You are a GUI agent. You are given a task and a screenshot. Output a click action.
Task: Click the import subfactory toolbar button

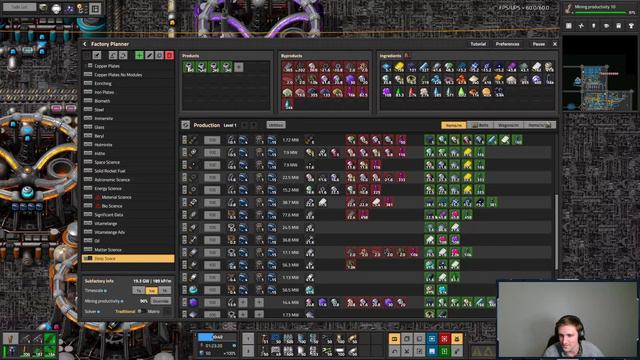click(113, 55)
